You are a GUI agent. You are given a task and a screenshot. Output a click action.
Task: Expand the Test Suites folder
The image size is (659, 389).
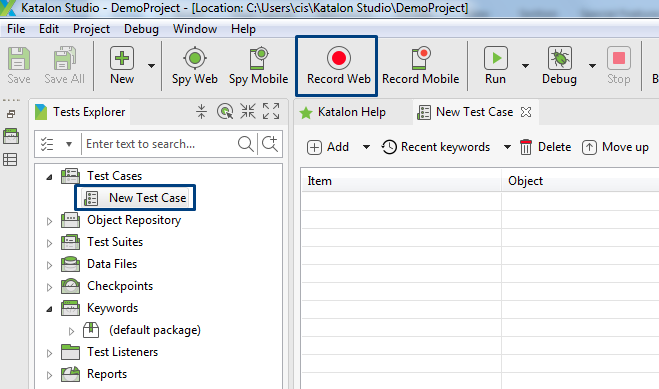(x=49, y=243)
